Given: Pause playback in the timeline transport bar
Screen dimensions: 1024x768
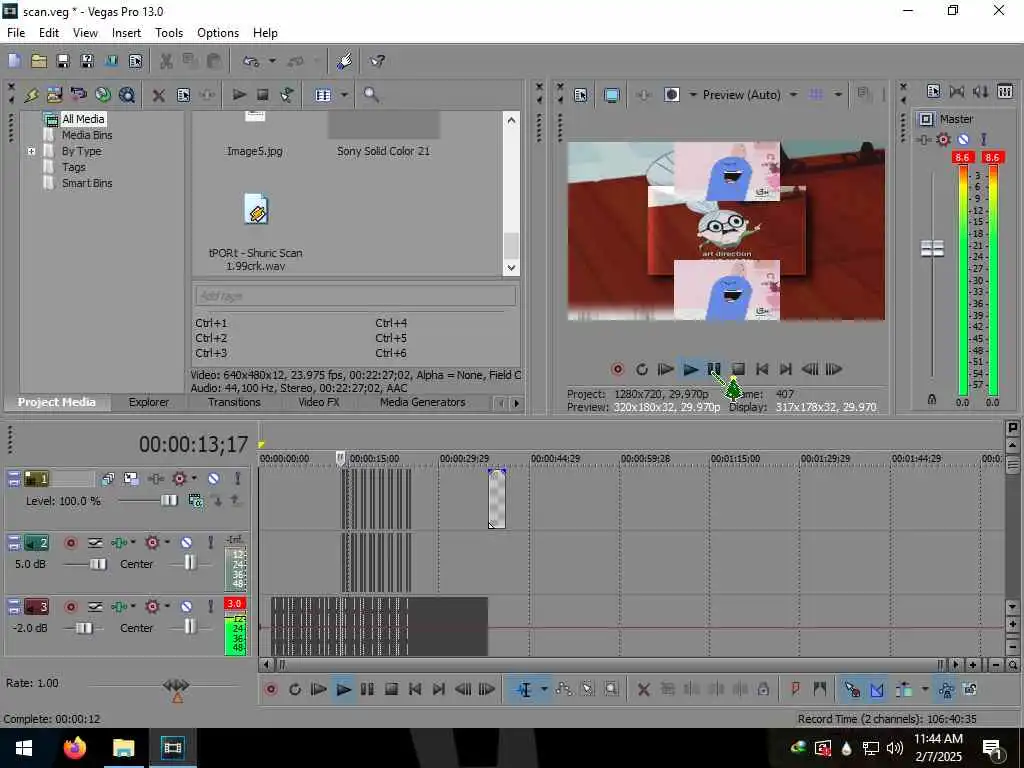Looking at the screenshot, I should pos(367,689).
